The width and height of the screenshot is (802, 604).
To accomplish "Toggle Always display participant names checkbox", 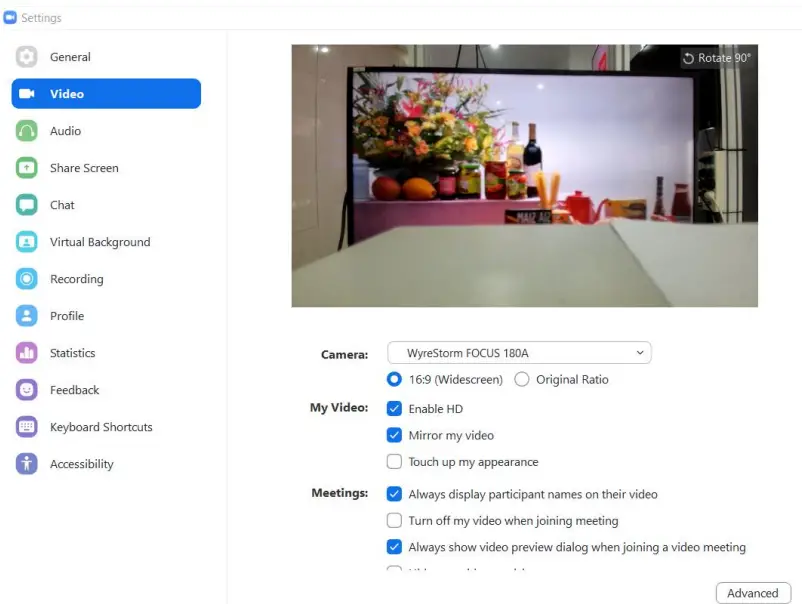I will point(394,494).
